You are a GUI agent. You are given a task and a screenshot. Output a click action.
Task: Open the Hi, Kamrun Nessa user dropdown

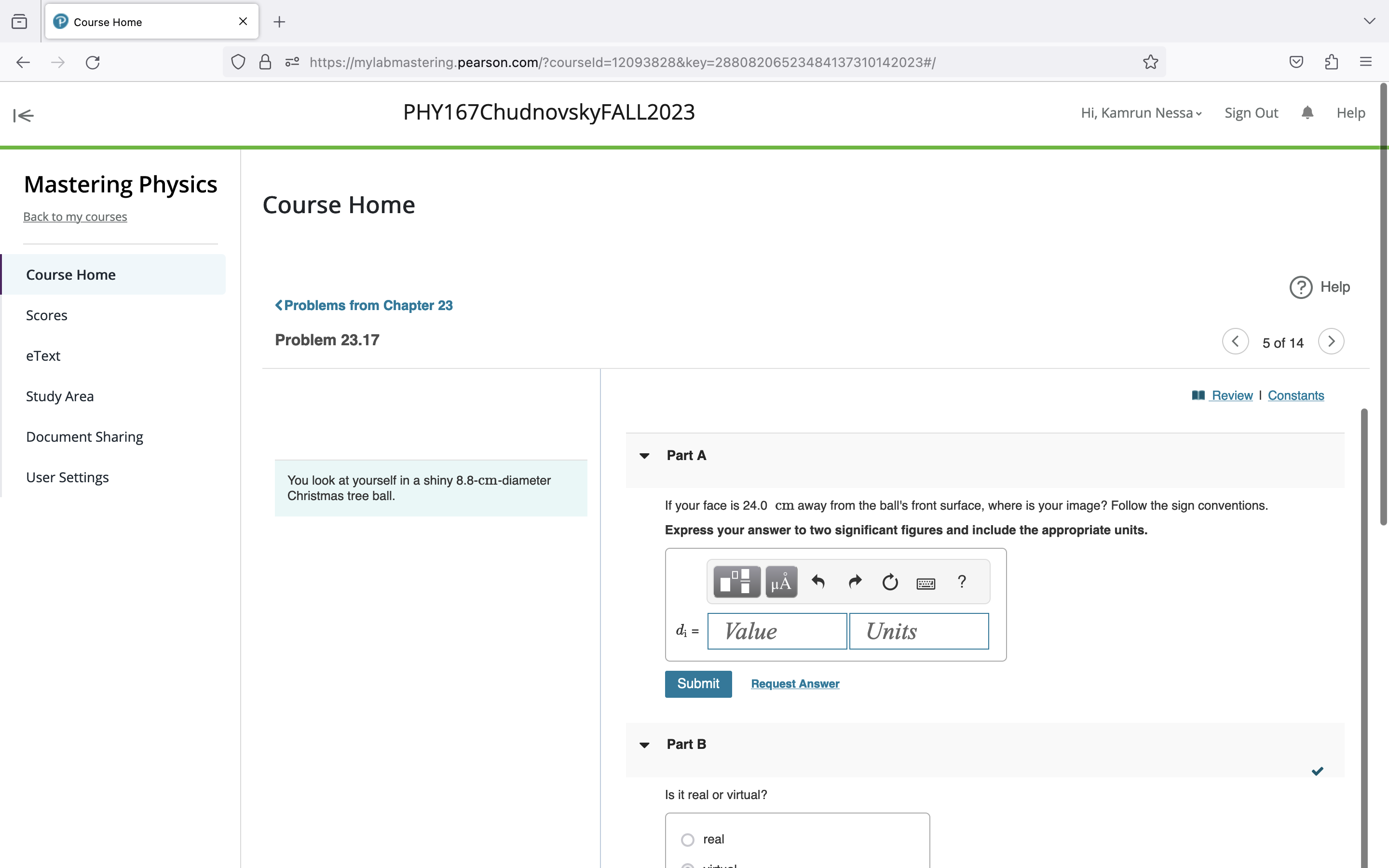(x=1141, y=113)
